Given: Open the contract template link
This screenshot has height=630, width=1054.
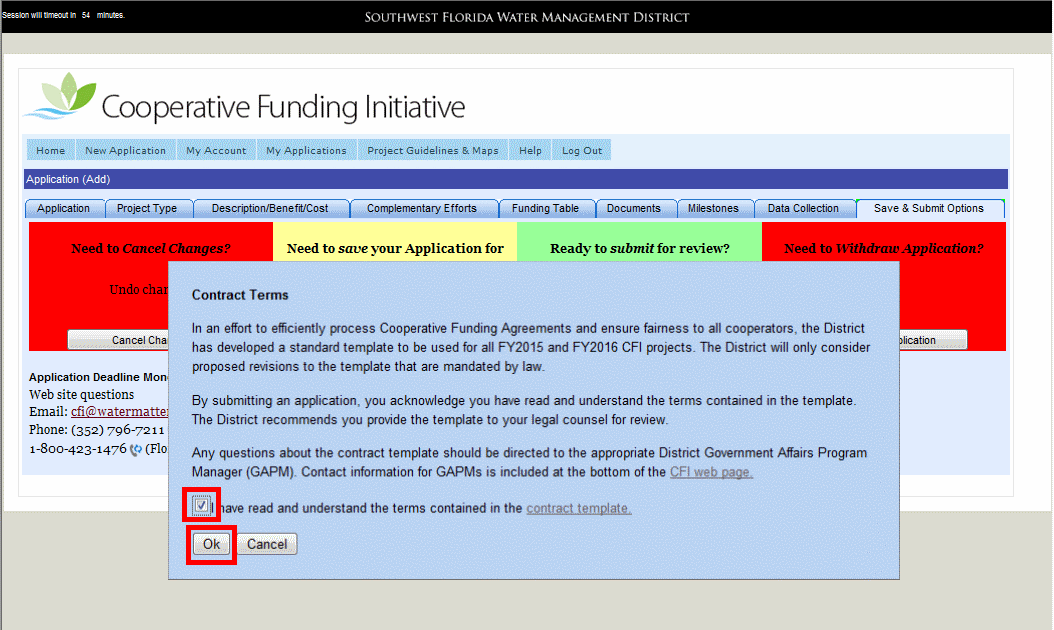Looking at the screenshot, I should click(x=578, y=508).
